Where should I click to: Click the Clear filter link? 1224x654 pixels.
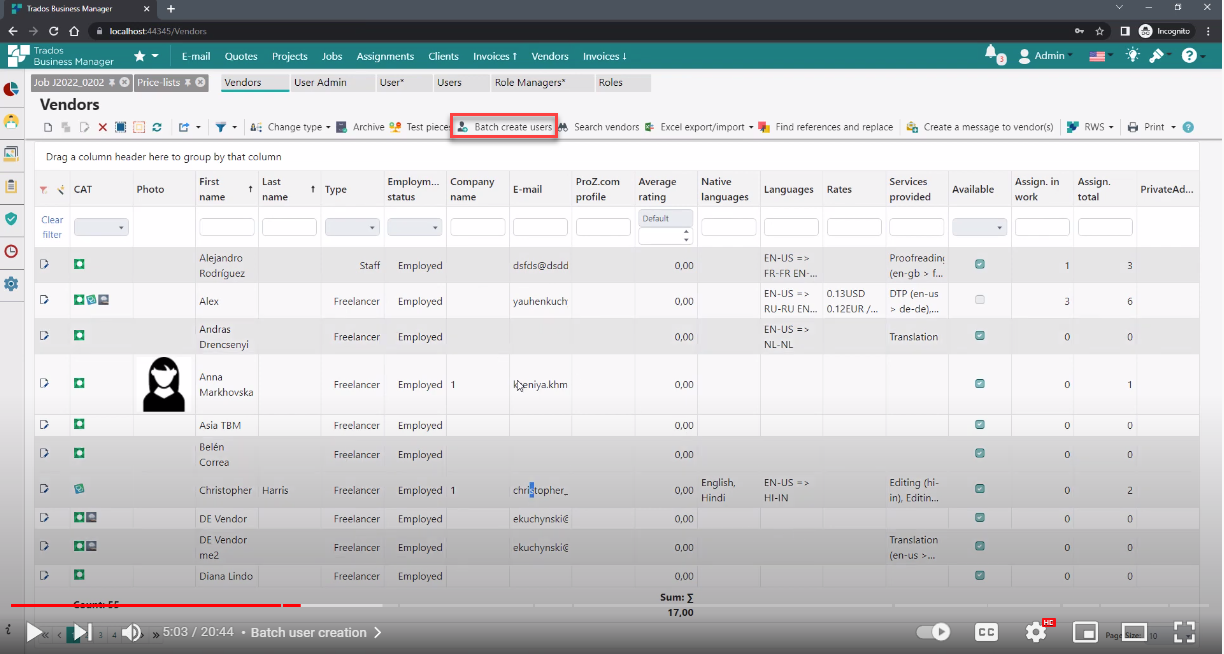[x=52, y=227]
